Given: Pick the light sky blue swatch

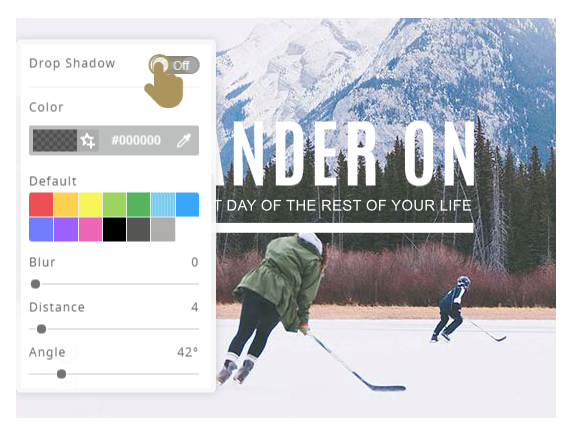Looking at the screenshot, I should [x=163, y=205].
